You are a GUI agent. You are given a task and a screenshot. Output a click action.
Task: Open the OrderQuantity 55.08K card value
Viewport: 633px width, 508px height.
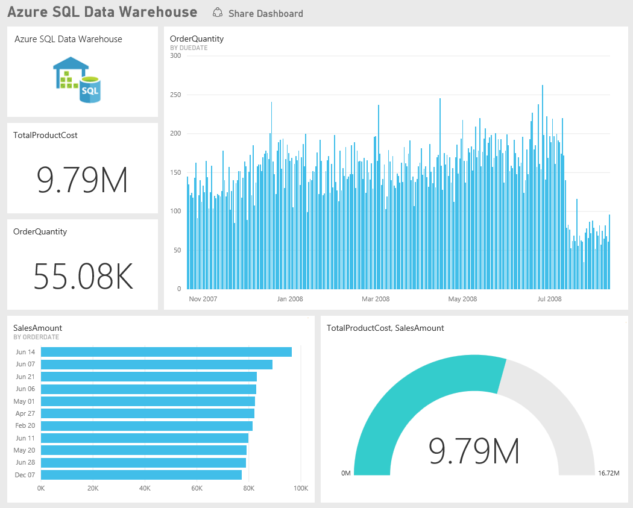tap(83, 276)
